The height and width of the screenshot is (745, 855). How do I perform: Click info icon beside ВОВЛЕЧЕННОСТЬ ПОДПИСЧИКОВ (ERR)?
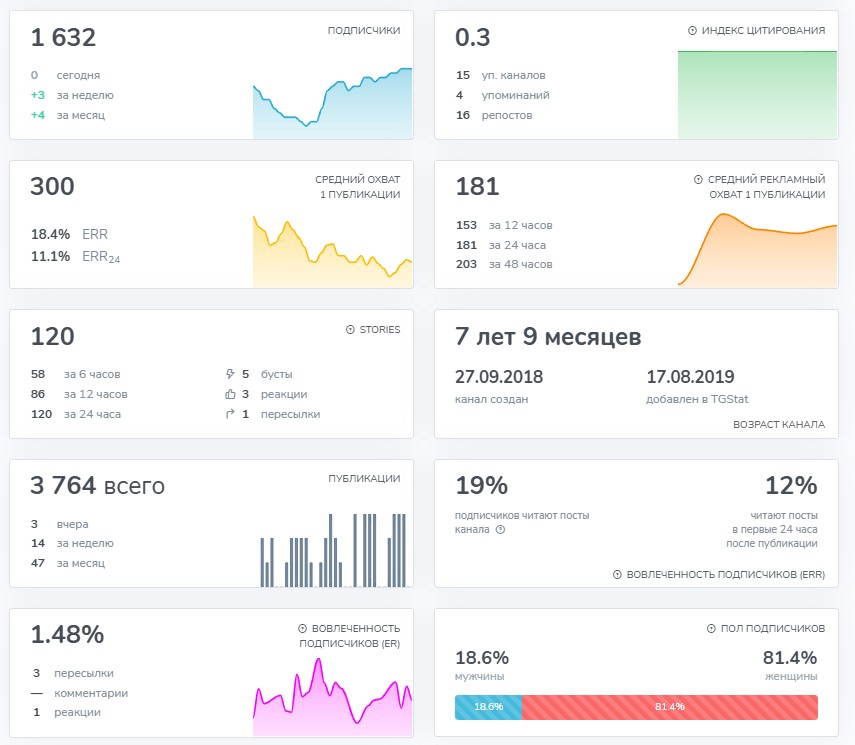coord(617,574)
